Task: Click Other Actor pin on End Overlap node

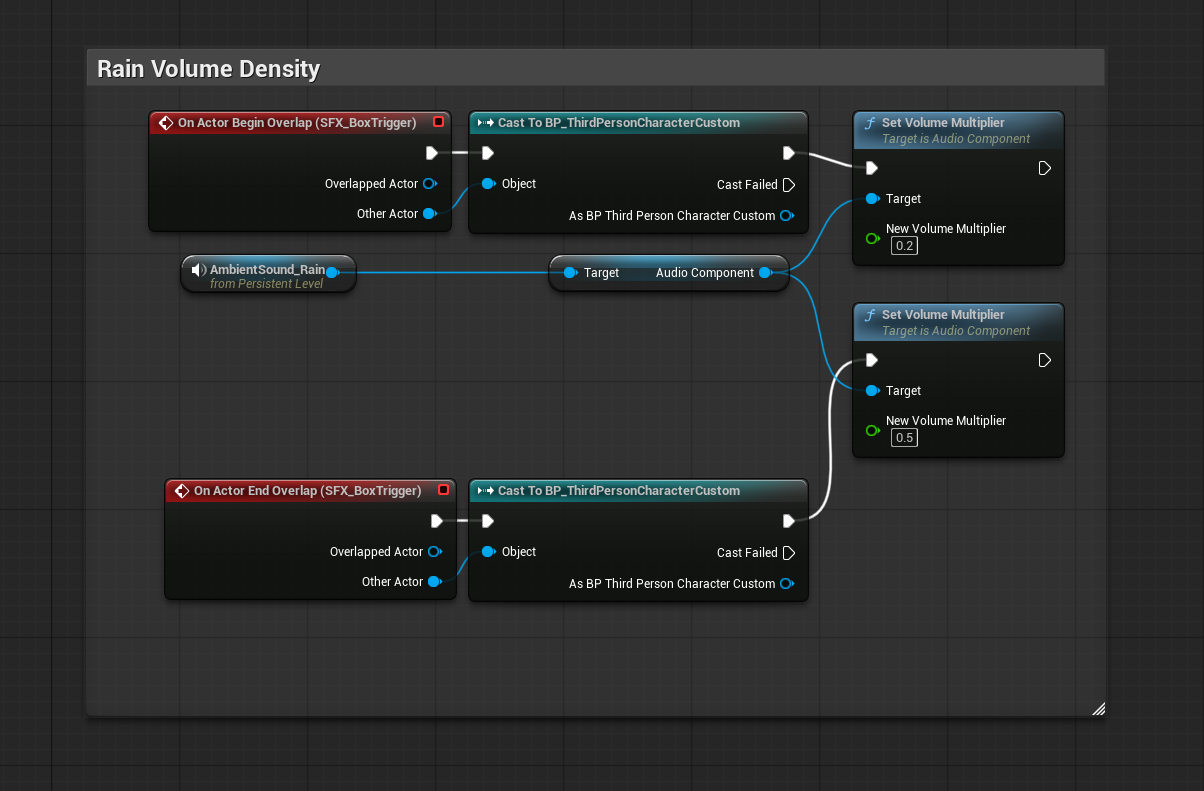Action: [x=434, y=582]
